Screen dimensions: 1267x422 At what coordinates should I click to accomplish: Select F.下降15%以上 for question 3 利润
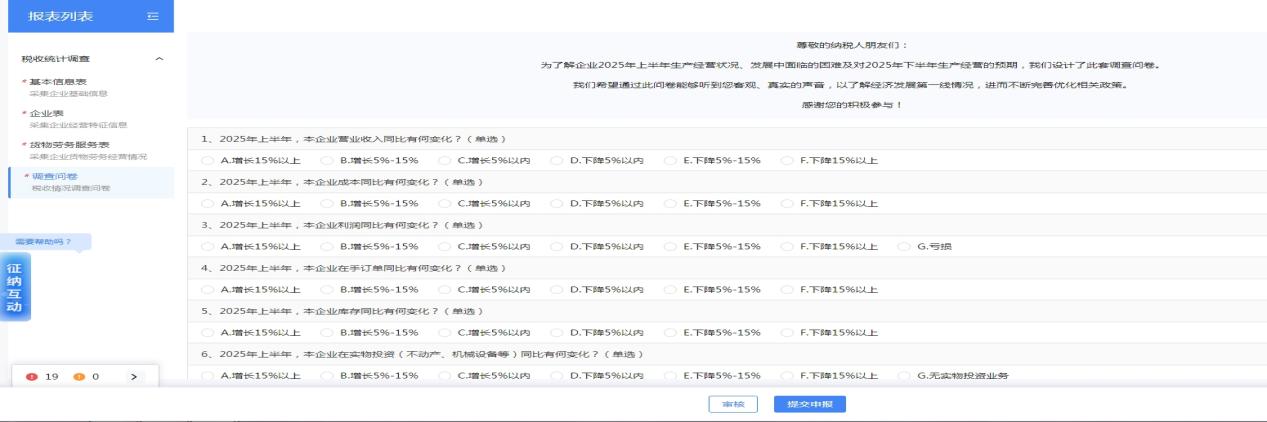point(787,246)
